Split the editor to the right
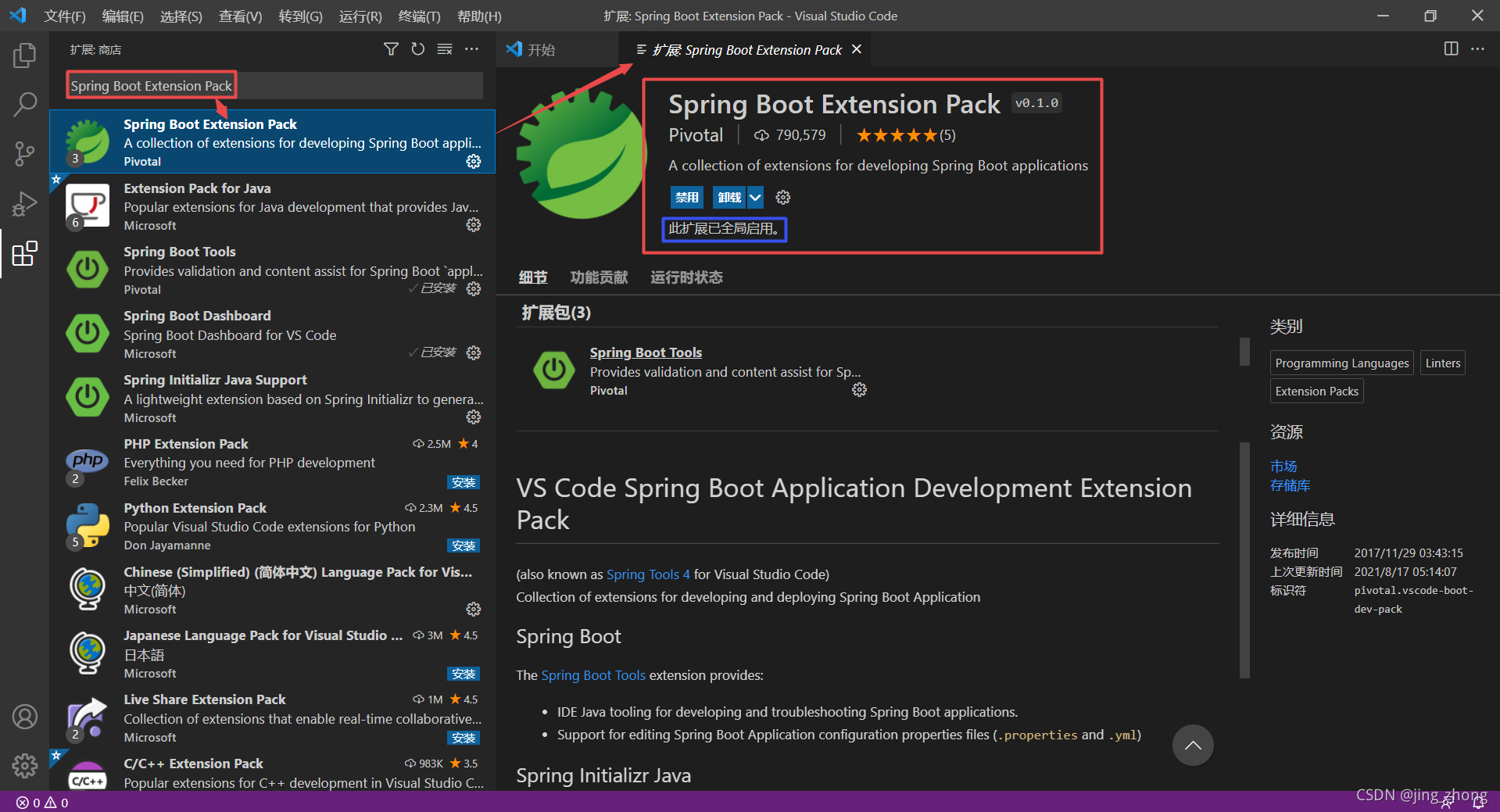 1451,49
